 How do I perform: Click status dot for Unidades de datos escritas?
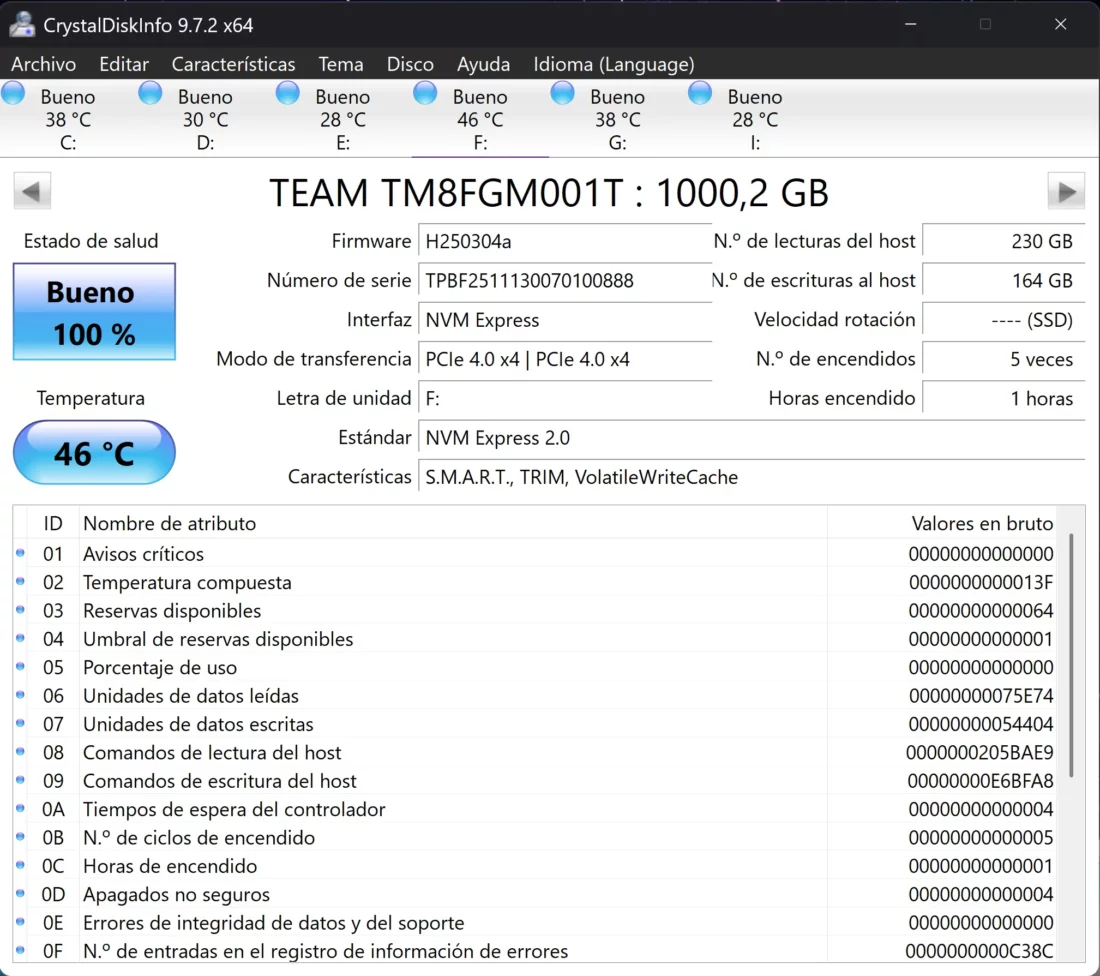[x=20, y=723]
